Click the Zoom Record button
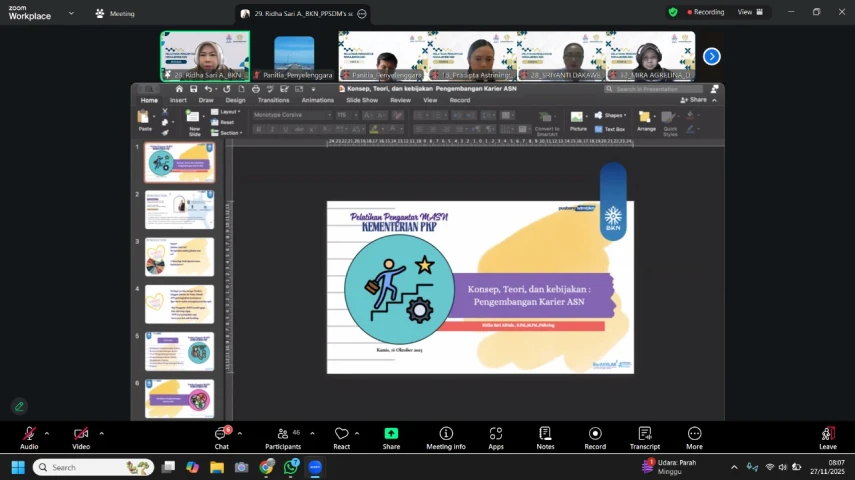855x480 pixels. pos(595,438)
